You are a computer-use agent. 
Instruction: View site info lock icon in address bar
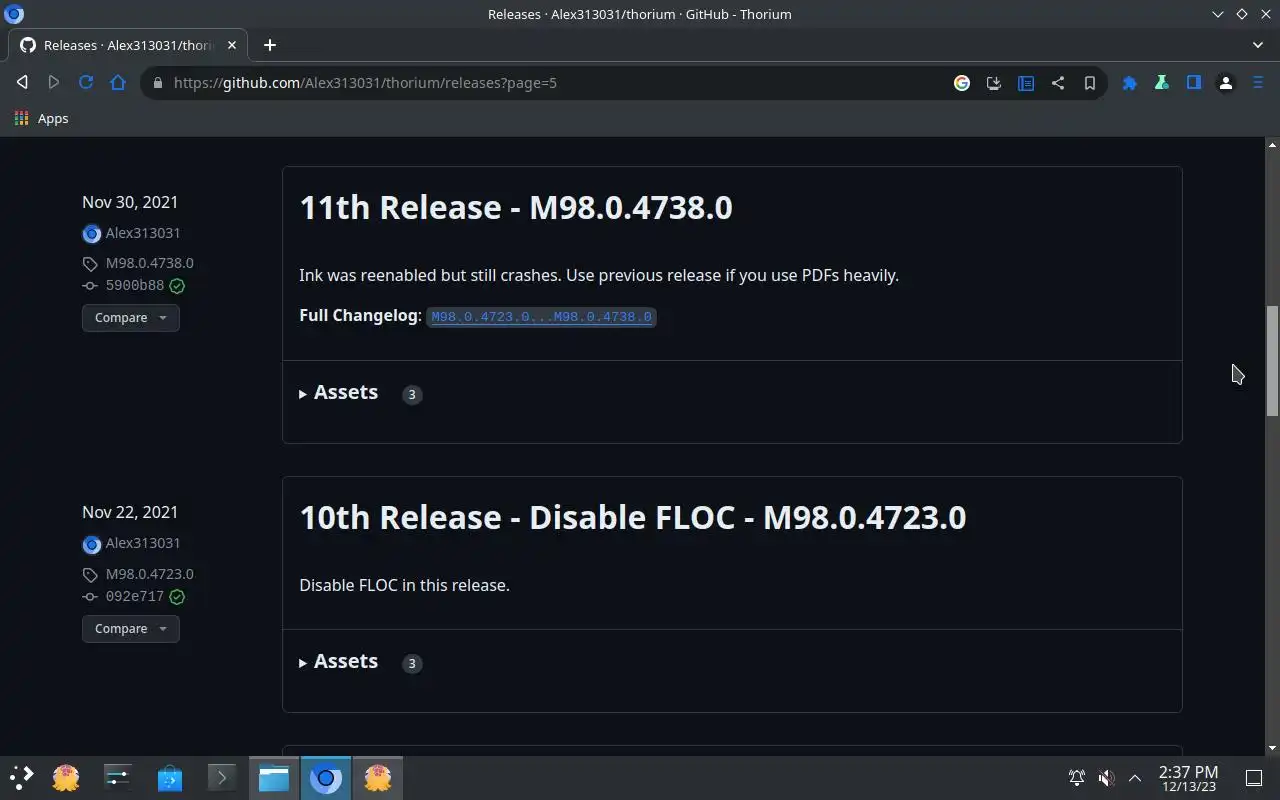click(157, 83)
